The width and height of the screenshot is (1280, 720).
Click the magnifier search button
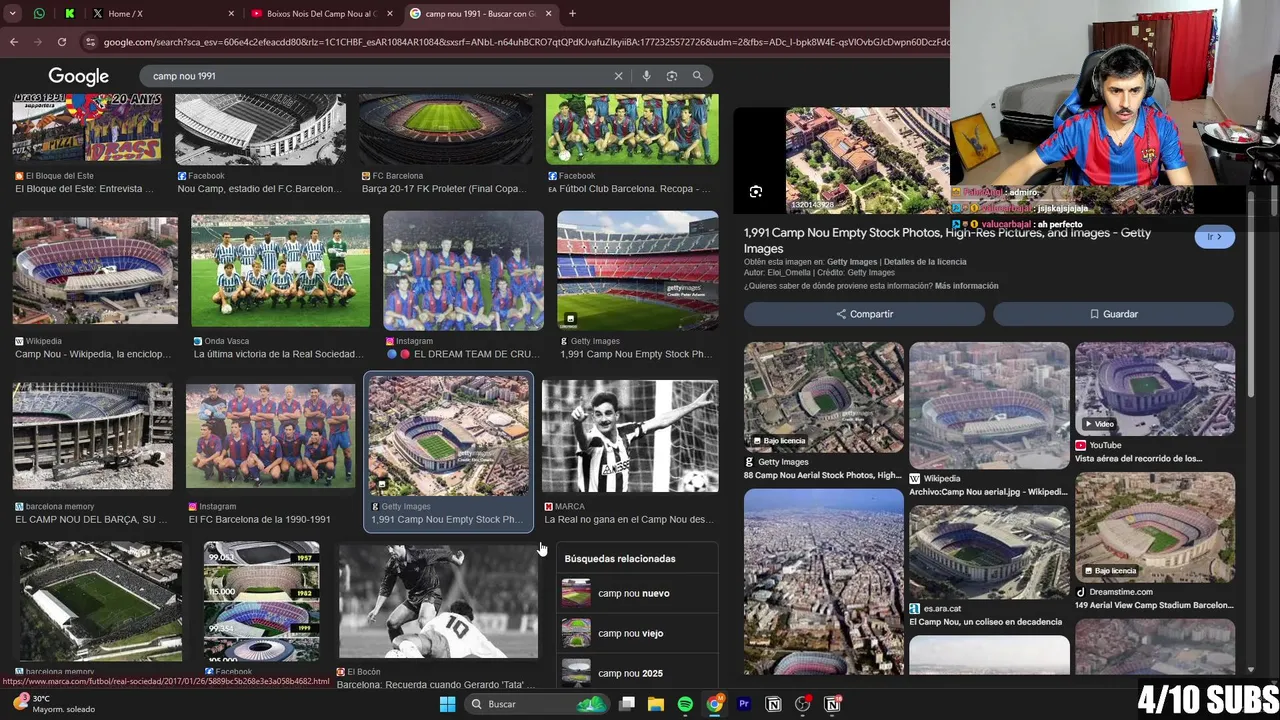click(698, 76)
